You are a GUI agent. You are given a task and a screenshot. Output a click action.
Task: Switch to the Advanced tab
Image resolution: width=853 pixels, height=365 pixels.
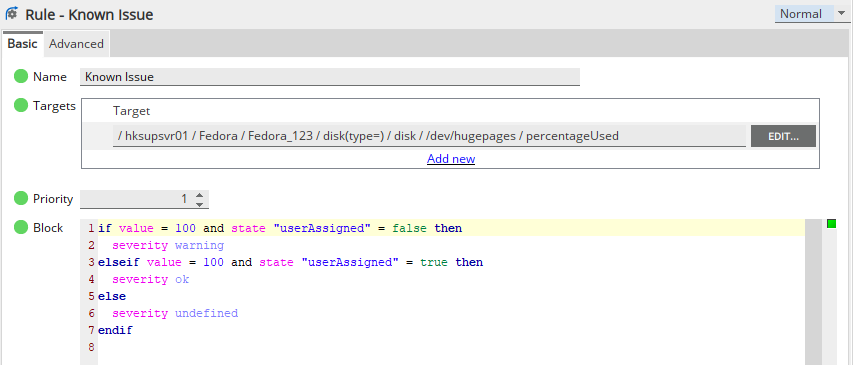click(x=76, y=44)
